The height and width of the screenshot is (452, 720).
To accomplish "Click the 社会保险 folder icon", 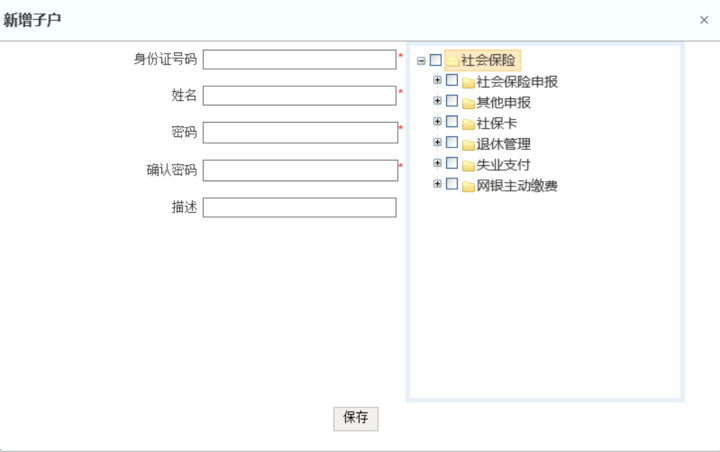I will tap(452, 61).
